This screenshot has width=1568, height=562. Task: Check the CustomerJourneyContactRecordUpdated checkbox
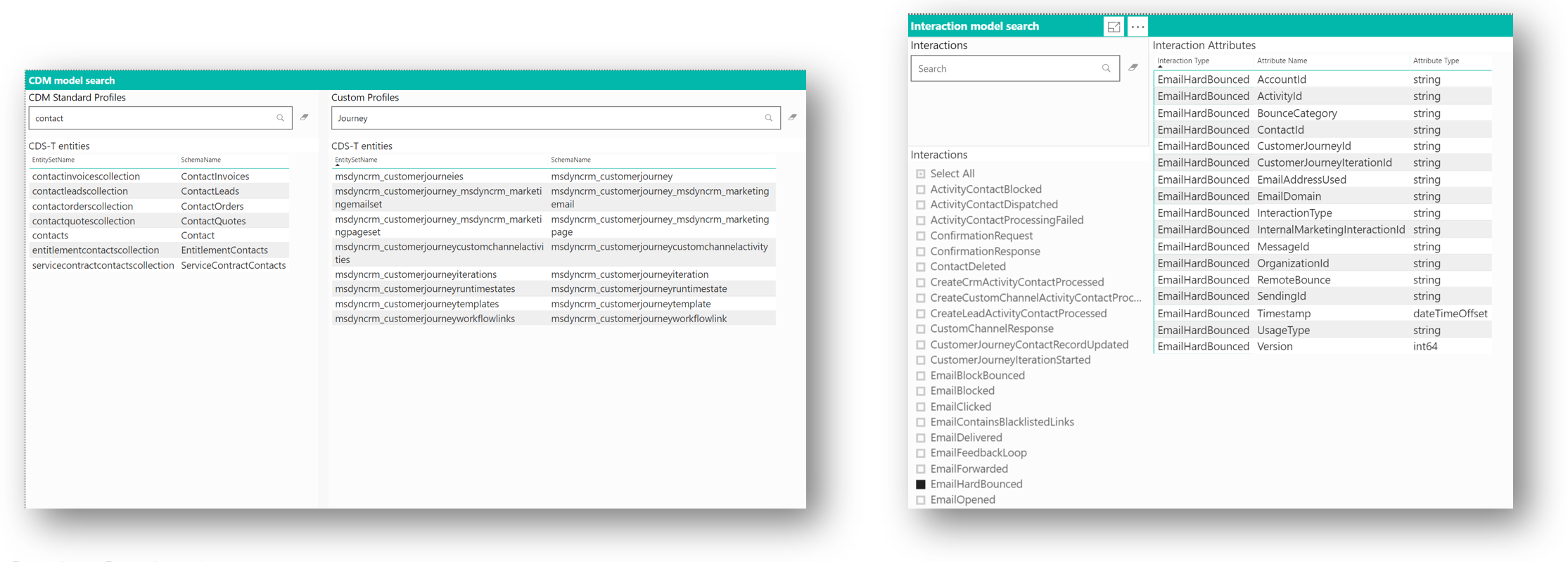(921, 345)
